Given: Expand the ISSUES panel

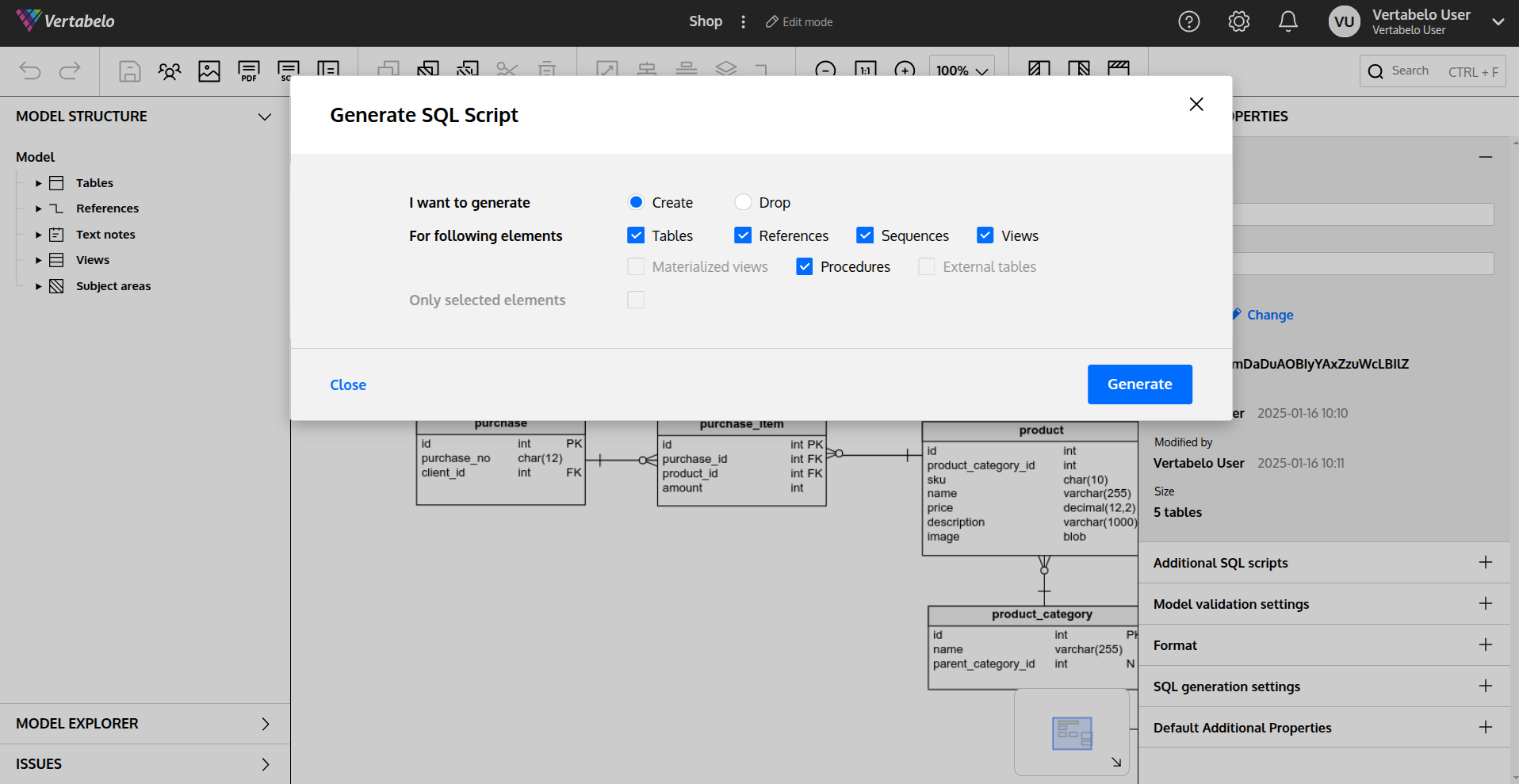Looking at the screenshot, I should [265, 764].
